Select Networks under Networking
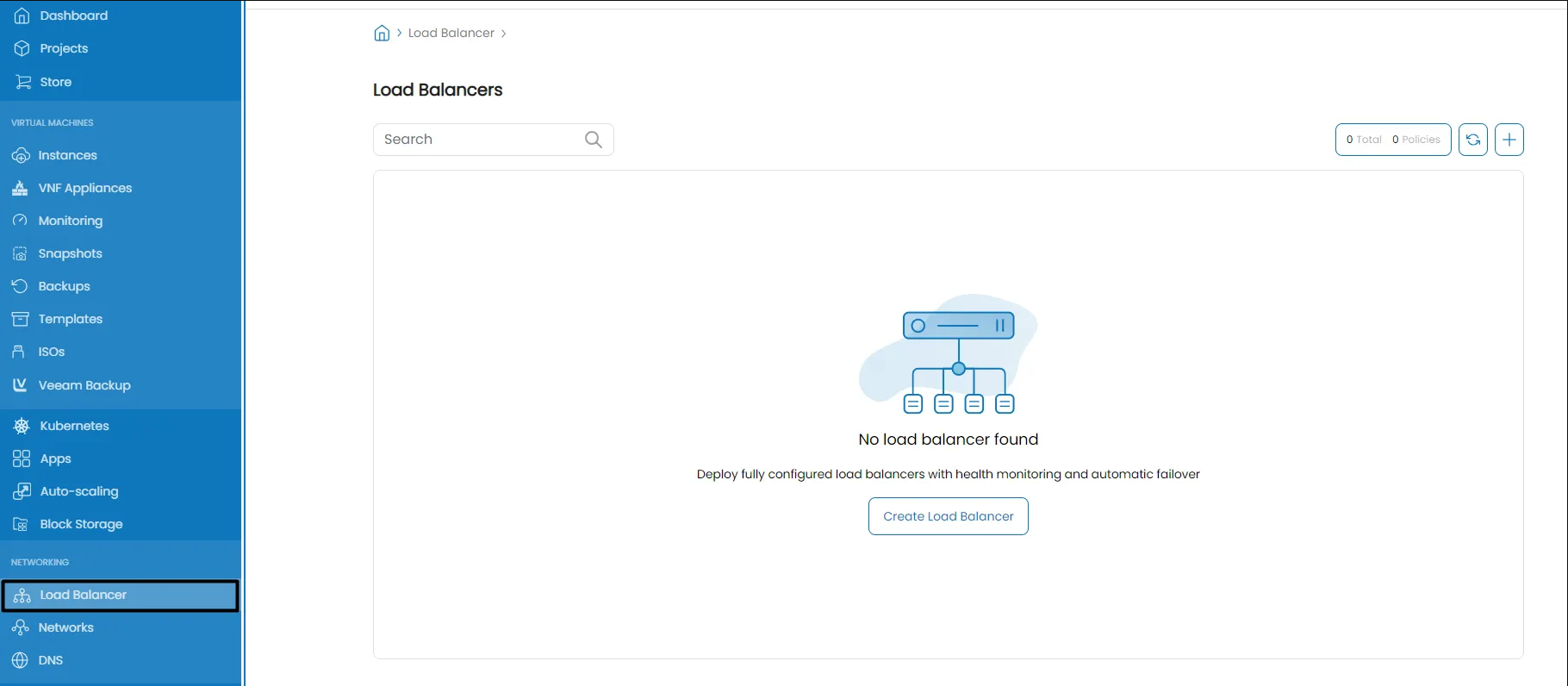The height and width of the screenshot is (686, 1568). tap(65, 627)
